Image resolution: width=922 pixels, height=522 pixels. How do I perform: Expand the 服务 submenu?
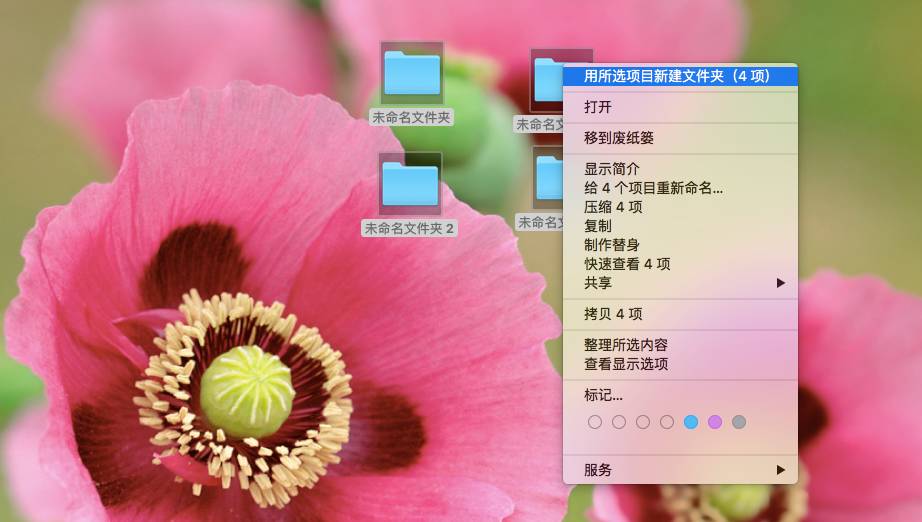680,470
